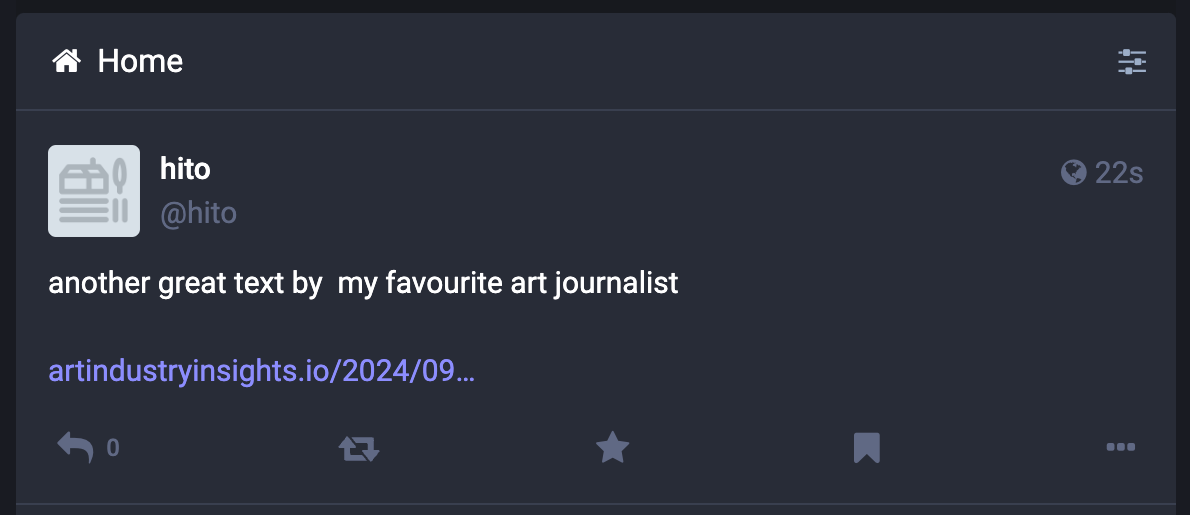
Task: Click the Home house icon
Action: [x=66, y=62]
